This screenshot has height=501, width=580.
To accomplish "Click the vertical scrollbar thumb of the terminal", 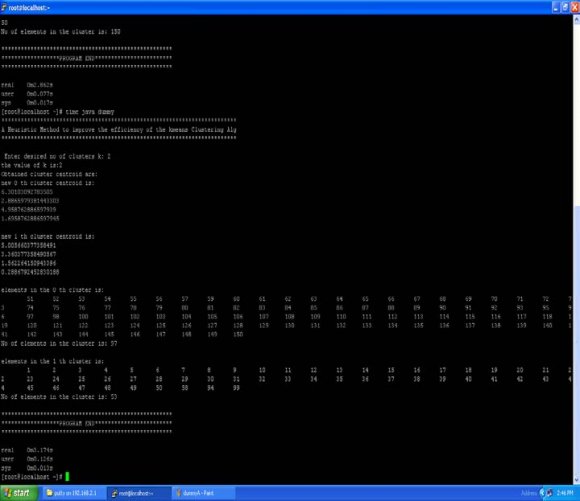I will pos(577,340).
